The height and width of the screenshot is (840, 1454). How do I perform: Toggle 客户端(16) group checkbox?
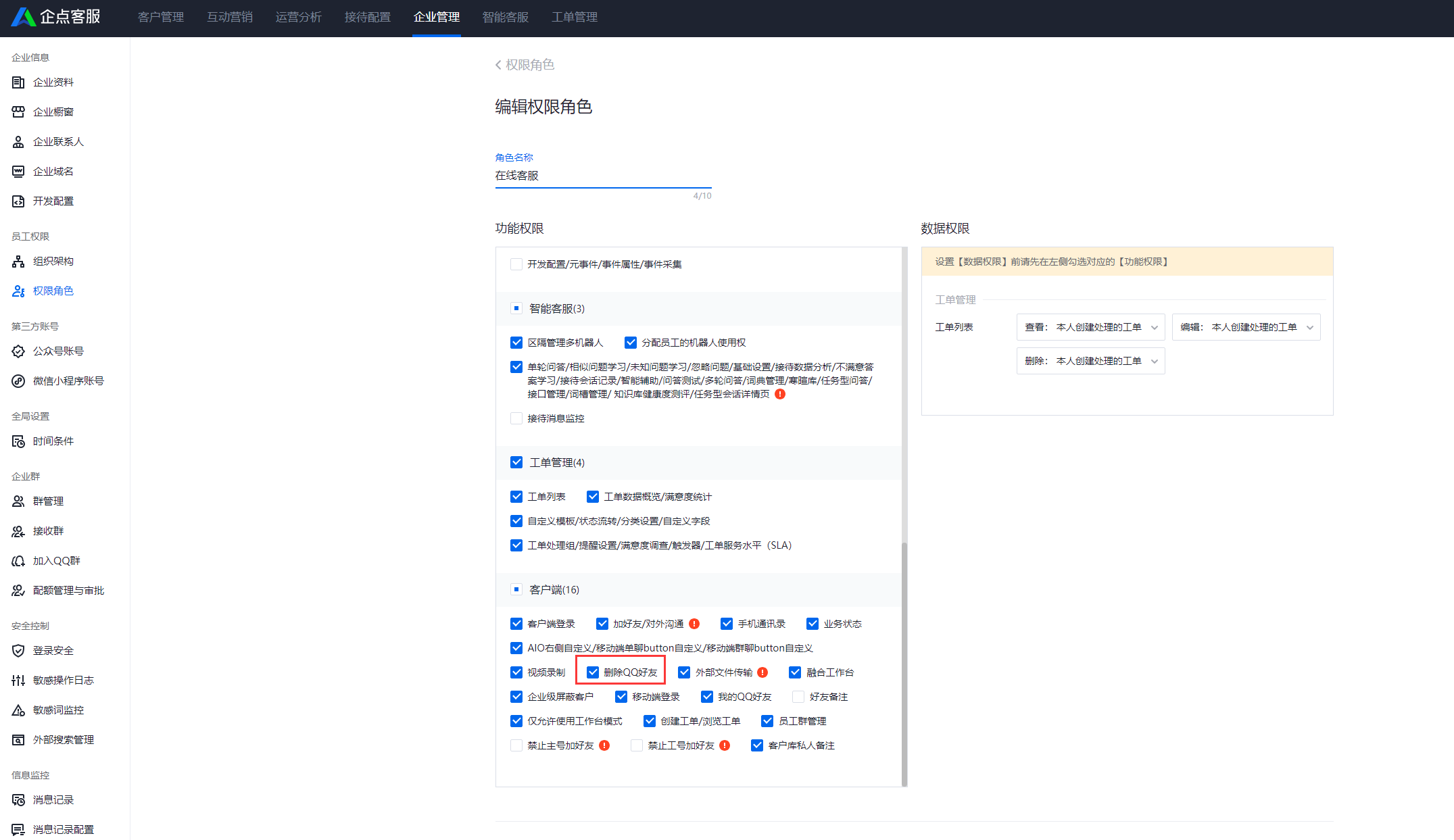click(516, 589)
